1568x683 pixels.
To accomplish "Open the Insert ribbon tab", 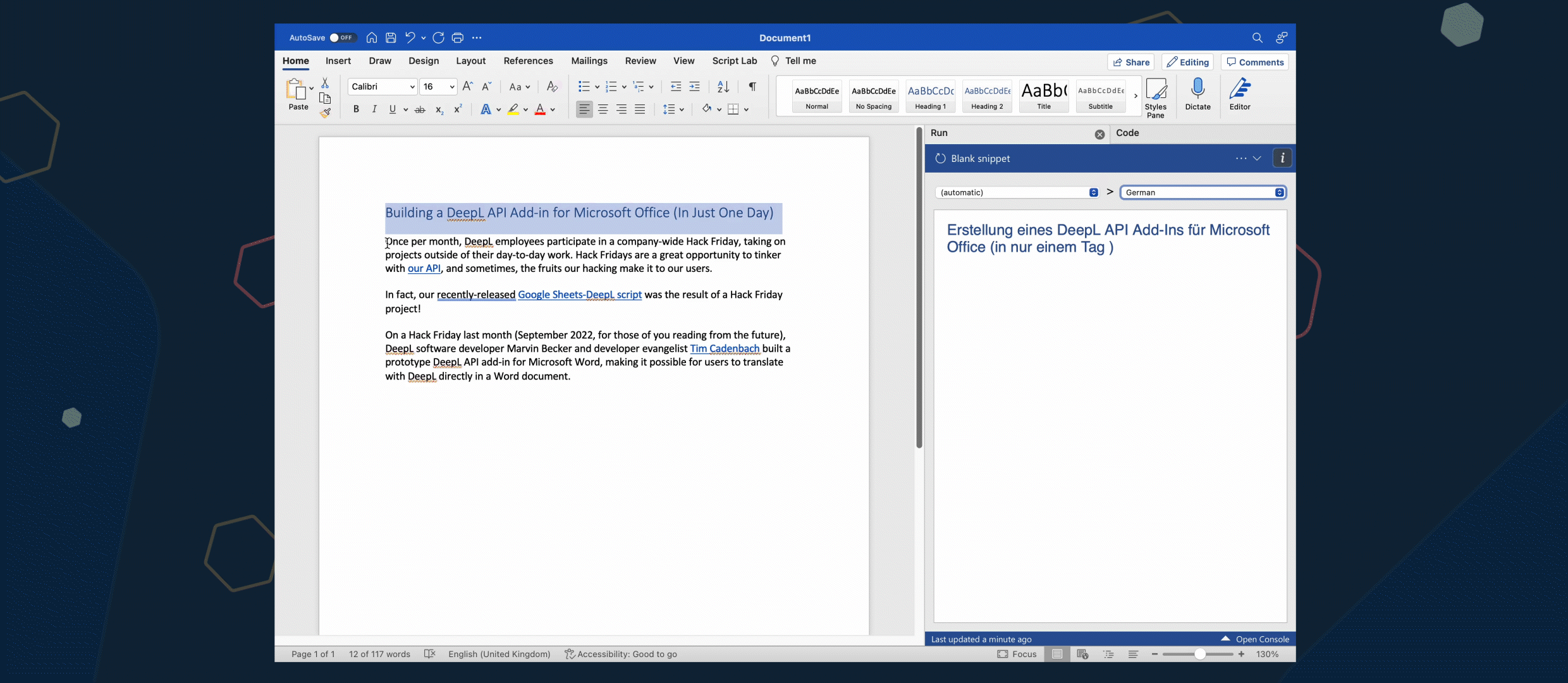I will 338,61.
